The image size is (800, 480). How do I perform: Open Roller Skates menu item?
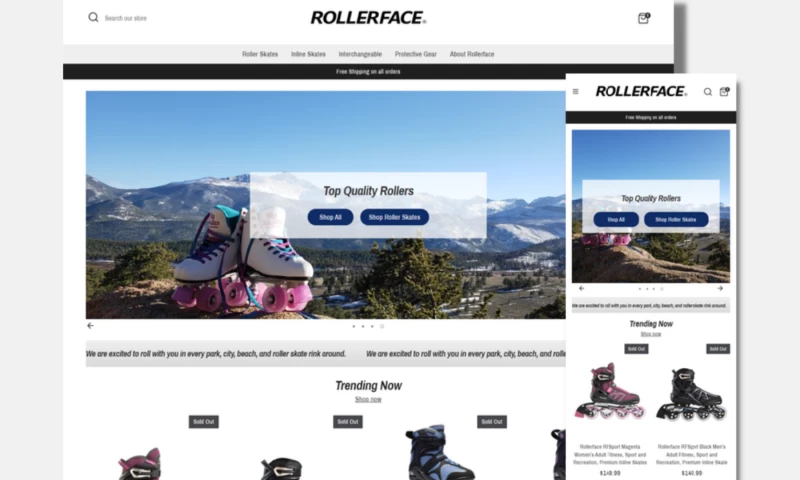pos(260,54)
